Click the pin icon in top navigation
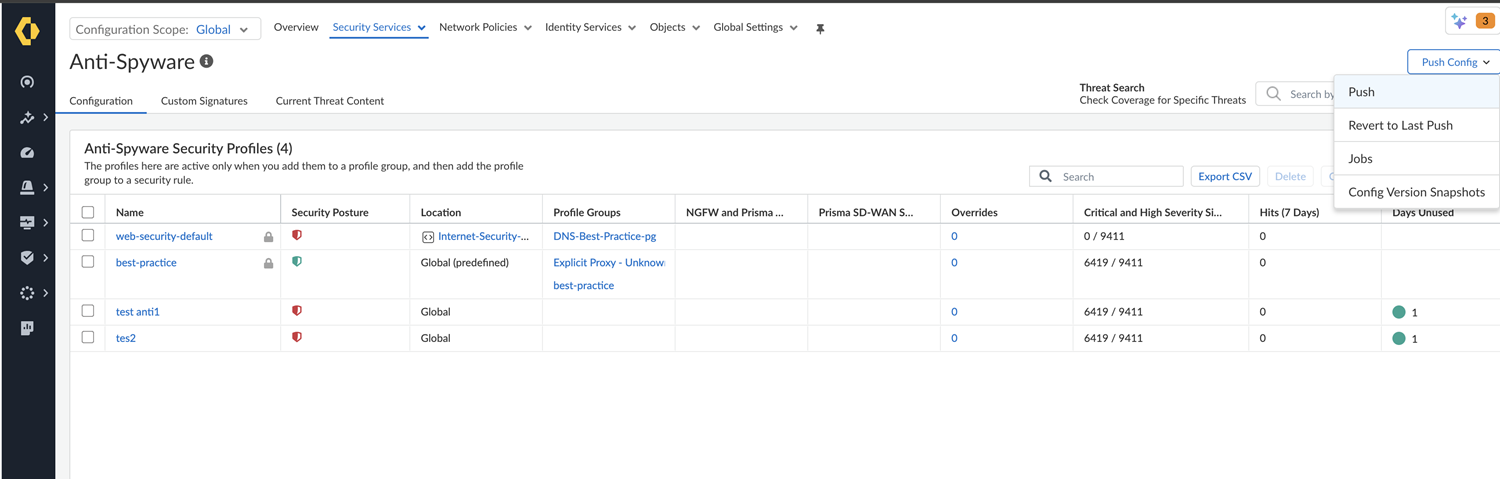This screenshot has width=1500, height=479. coord(820,29)
